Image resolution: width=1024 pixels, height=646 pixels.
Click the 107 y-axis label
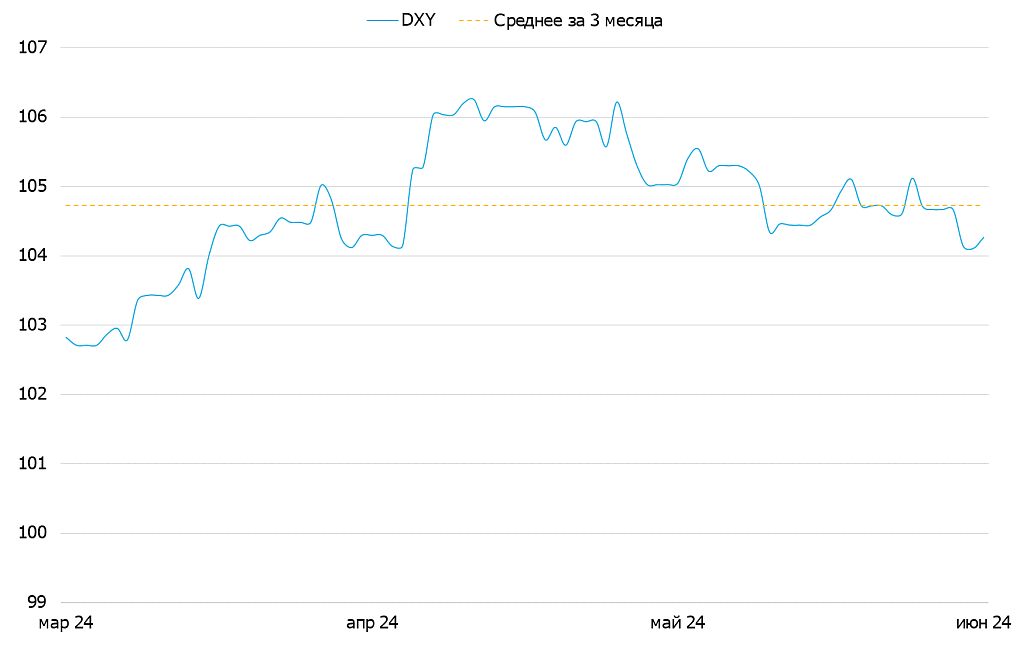[x=33, y=48]
